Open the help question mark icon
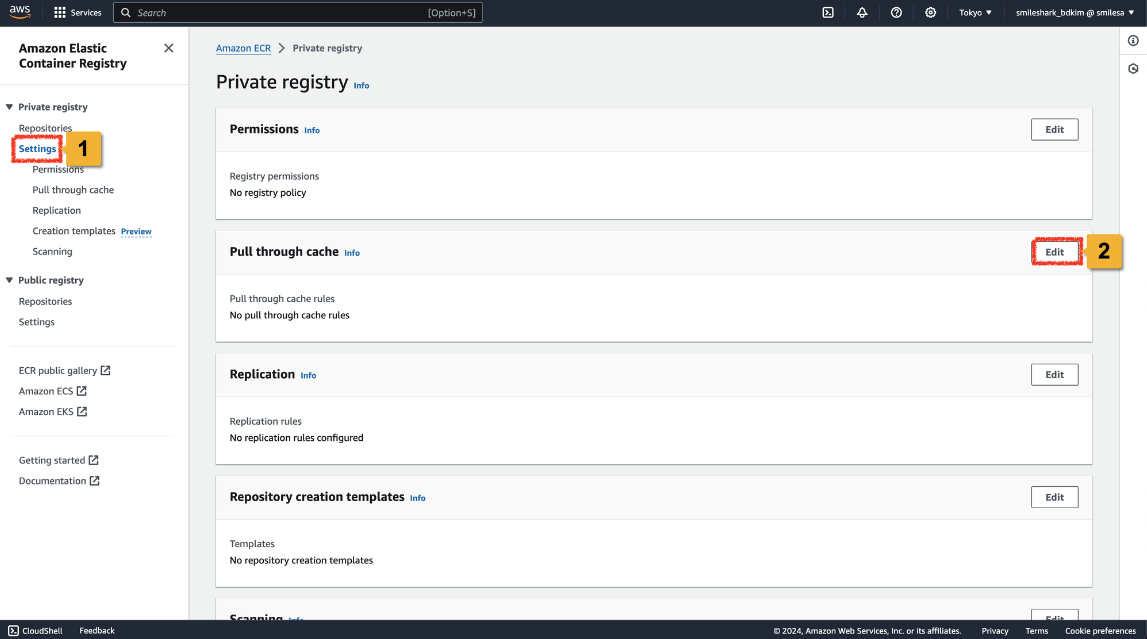This screenshot has height=639, width=1147. click(x=896, y=13)
